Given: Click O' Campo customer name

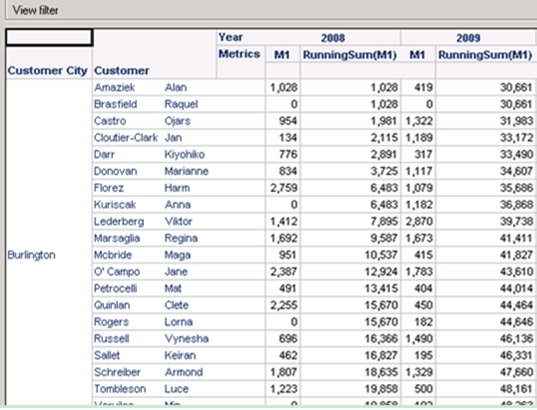Looking at the screenshot, I should [117, 272].
